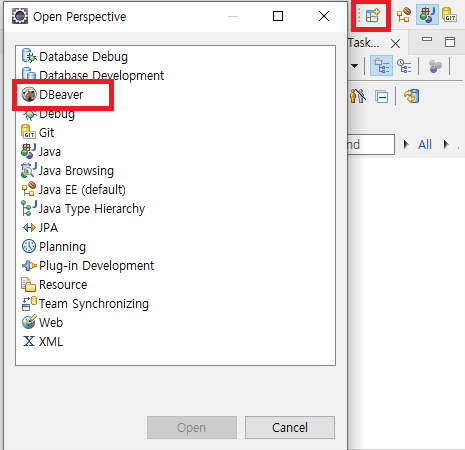Click the Git repository icon in list

[29, 132]
